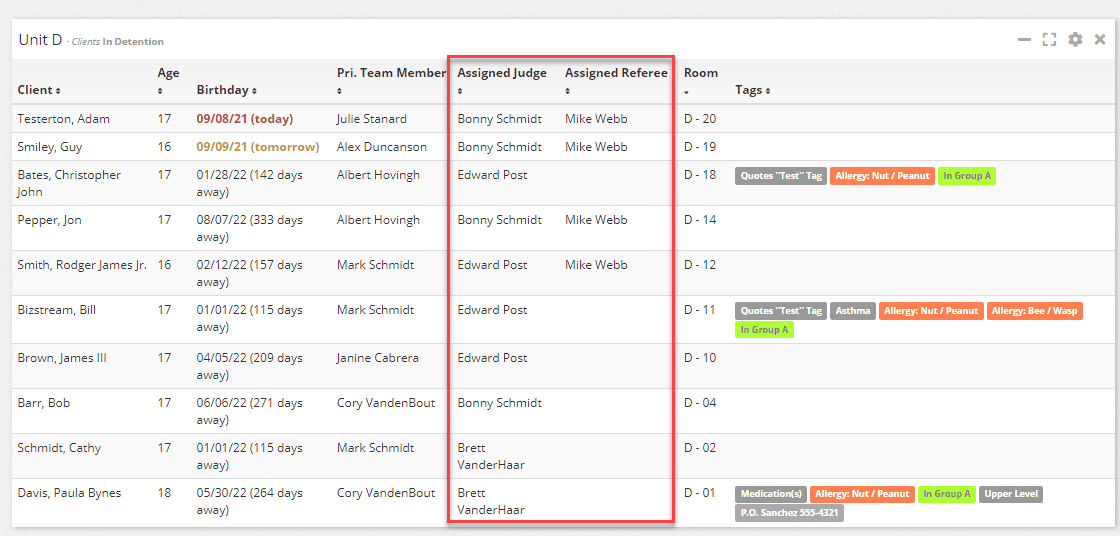
Task: Sort the table by Birthday
Action: (226, 90)
